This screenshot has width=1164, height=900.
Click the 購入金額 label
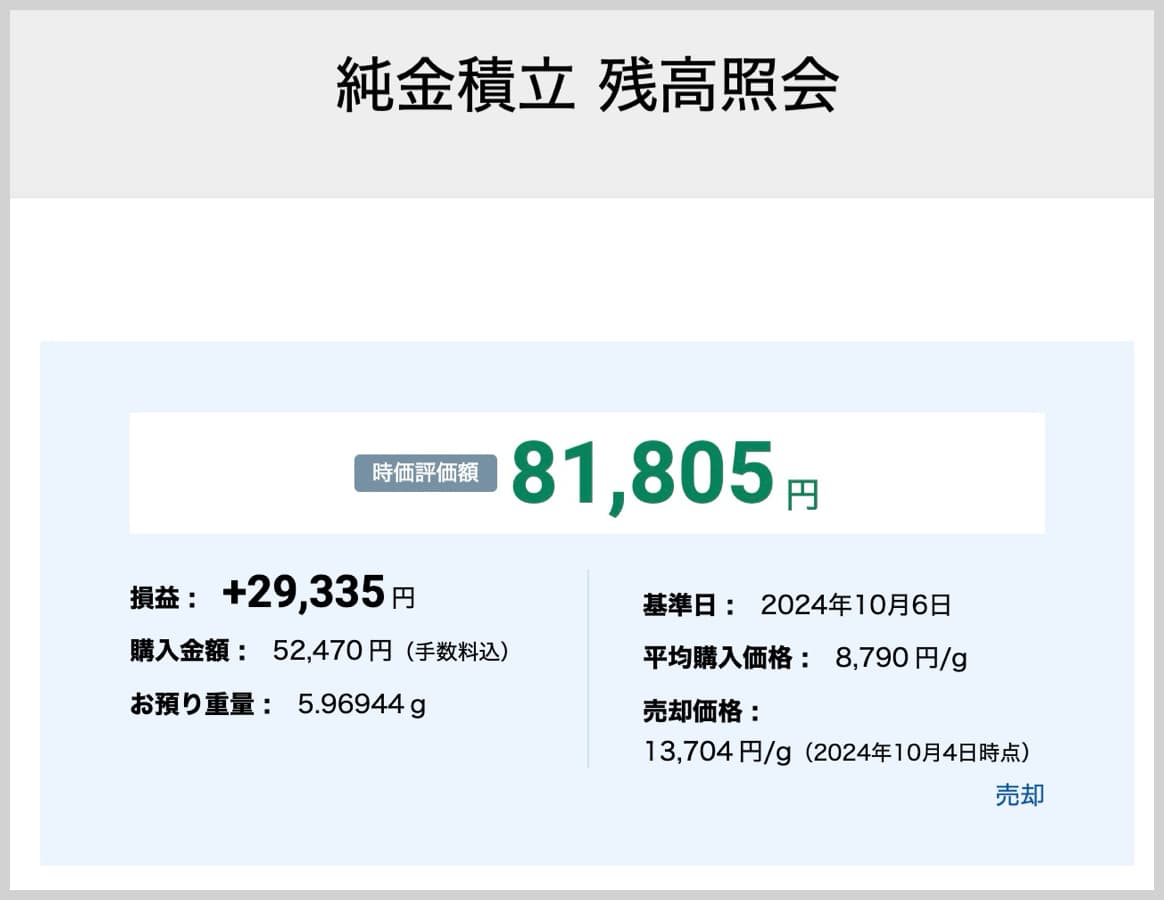click(190, 652)
